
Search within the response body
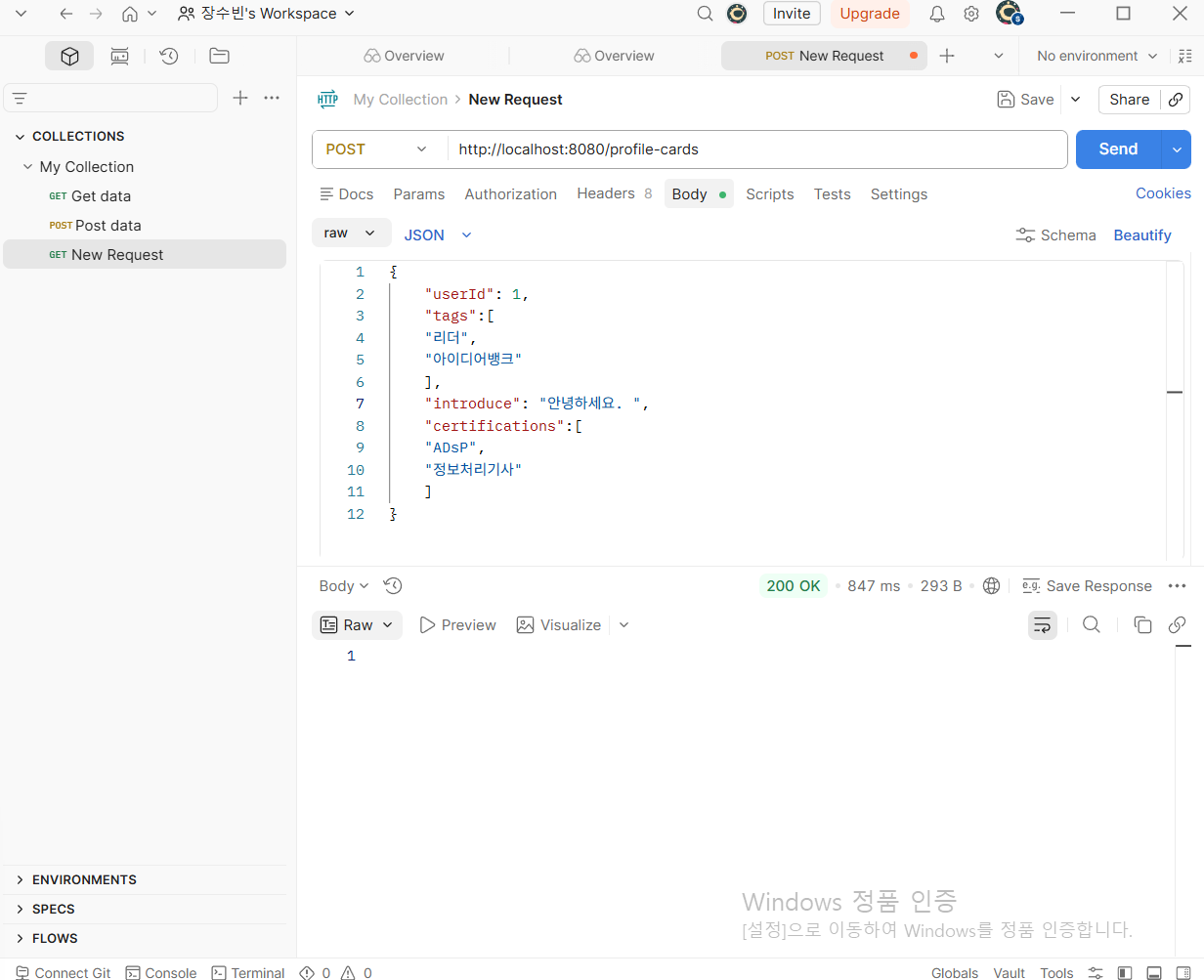[1092, 625]
